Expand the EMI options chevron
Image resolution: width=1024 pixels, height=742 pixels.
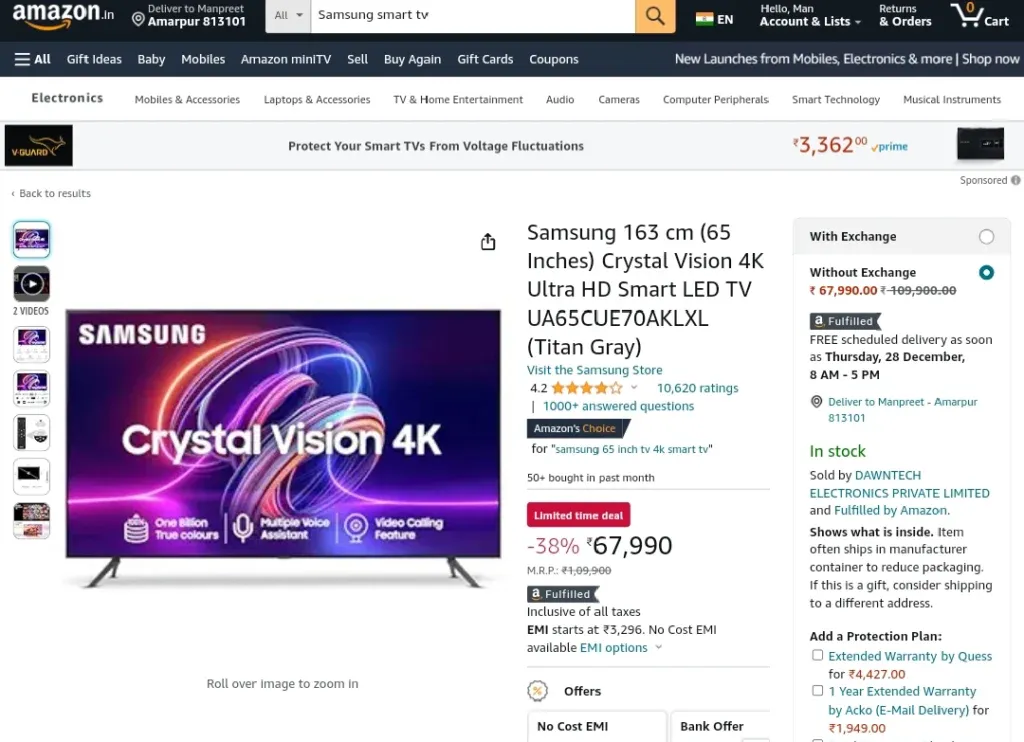[658, 647]
